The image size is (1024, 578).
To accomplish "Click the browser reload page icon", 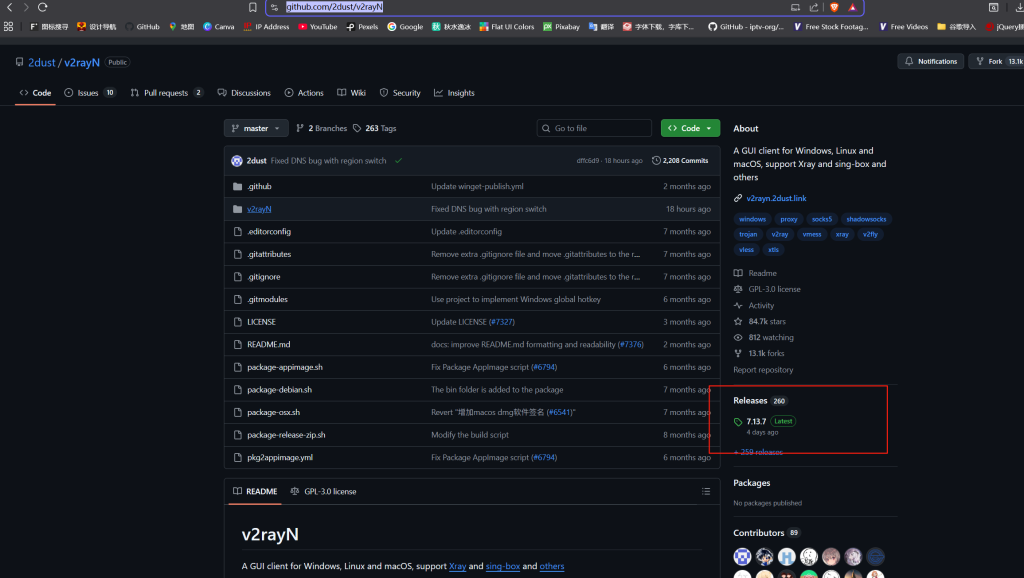I will click(x=42, y=7).
